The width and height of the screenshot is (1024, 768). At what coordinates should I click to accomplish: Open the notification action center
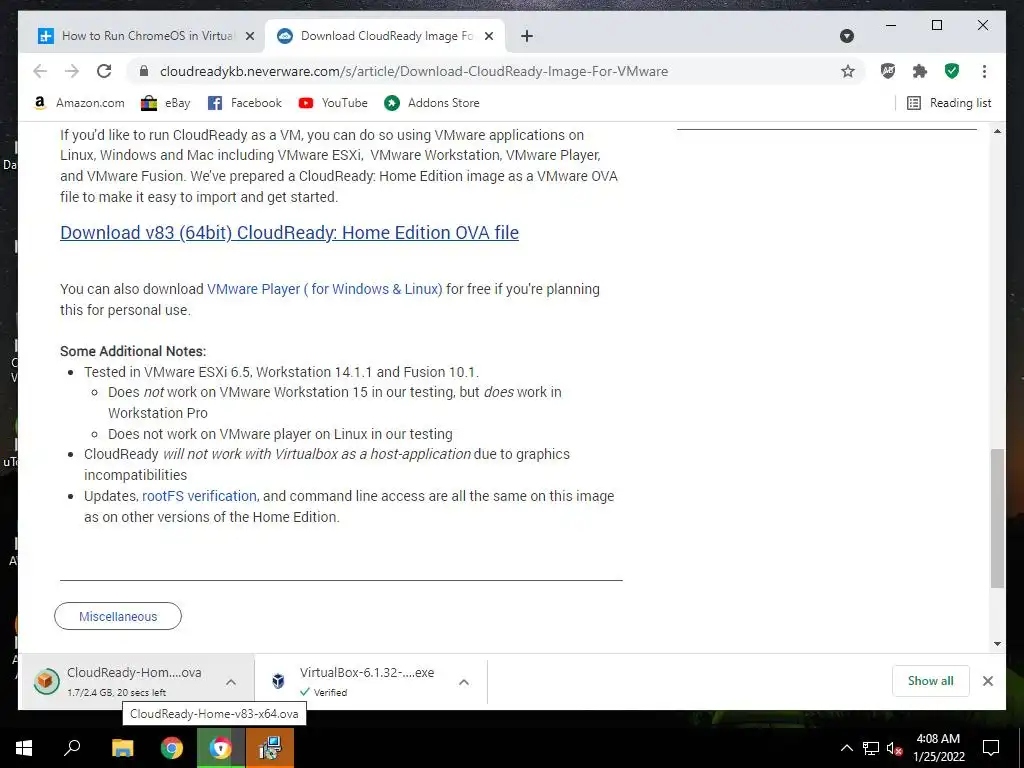[991, 748]
